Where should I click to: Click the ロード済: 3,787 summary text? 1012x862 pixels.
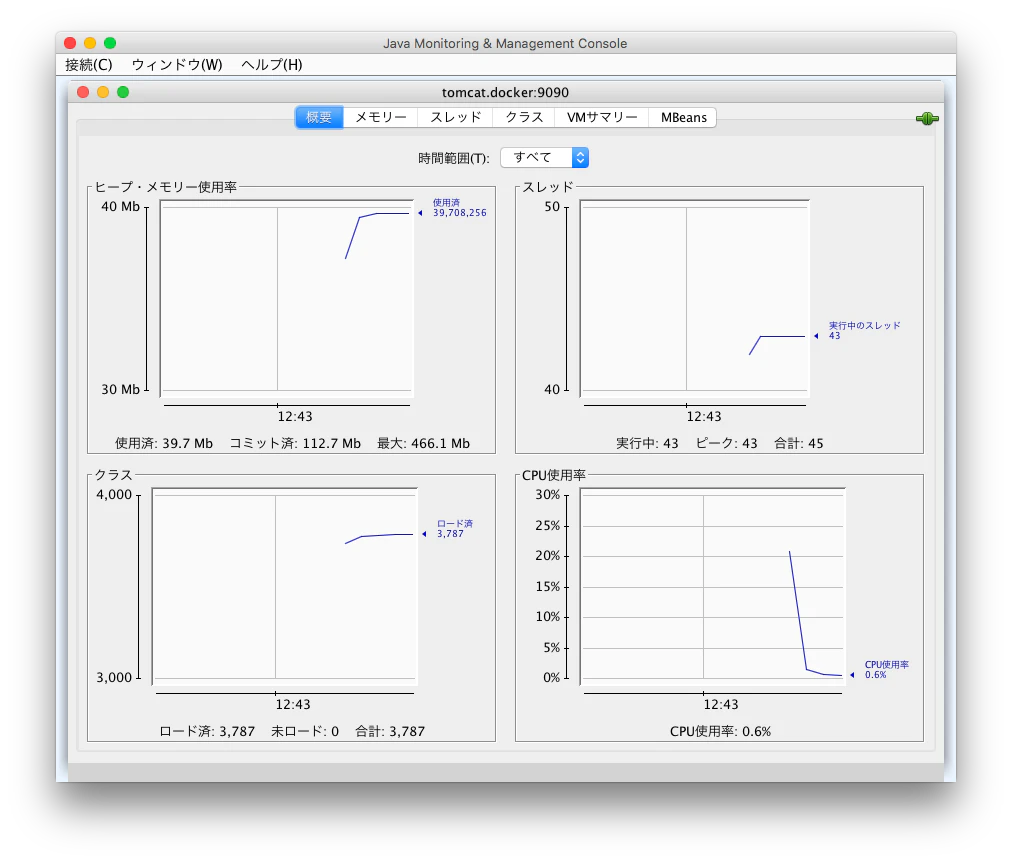pos(207,731)
